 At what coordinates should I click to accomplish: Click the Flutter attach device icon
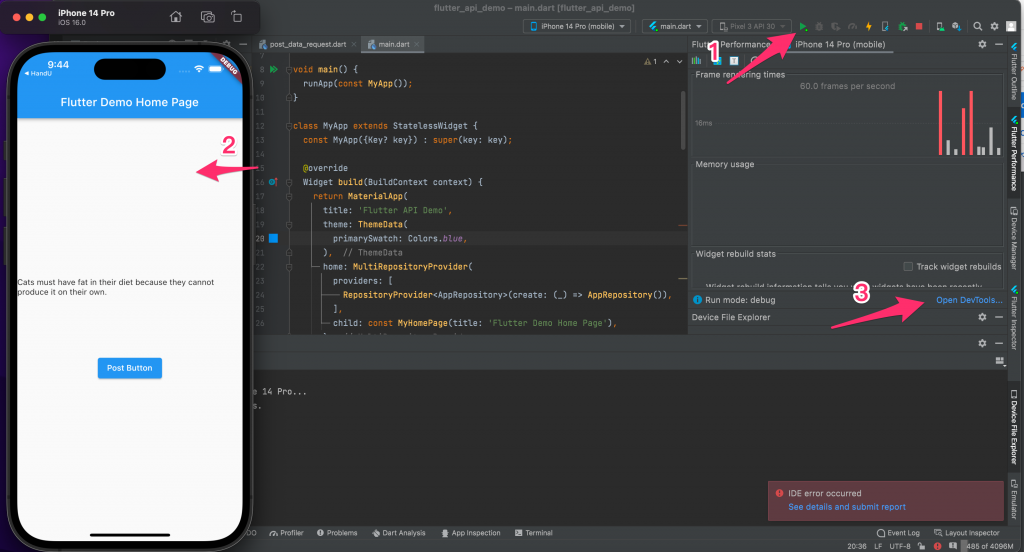[x=885, y=27]
